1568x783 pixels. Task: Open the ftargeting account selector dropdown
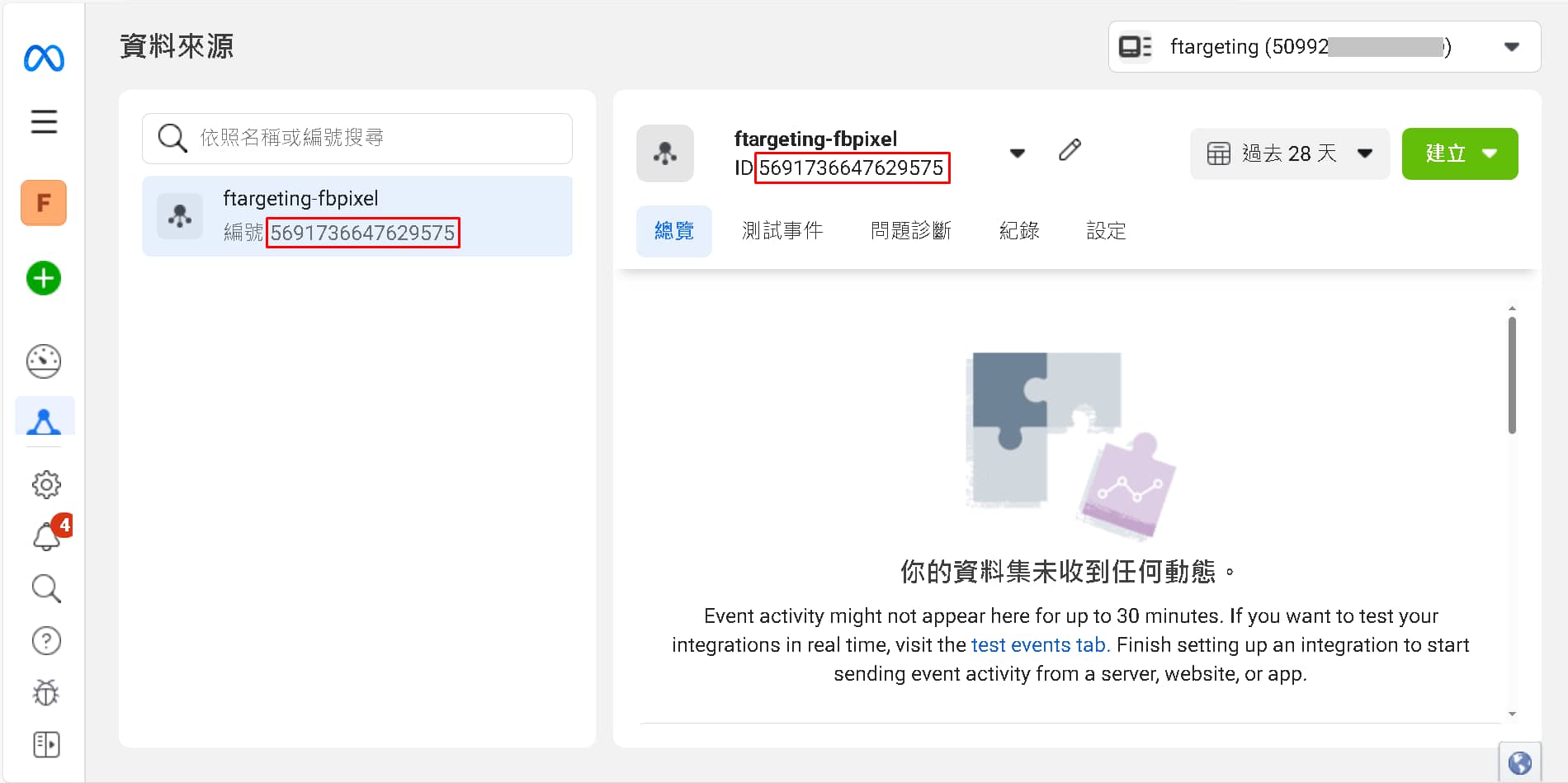[1325, 47]
